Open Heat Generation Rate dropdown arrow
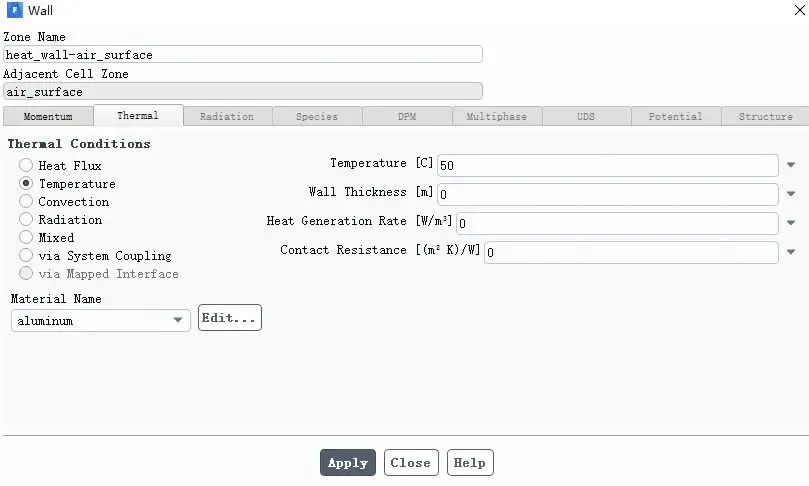Viewport: 809px width, 486px height. (791, 223)
